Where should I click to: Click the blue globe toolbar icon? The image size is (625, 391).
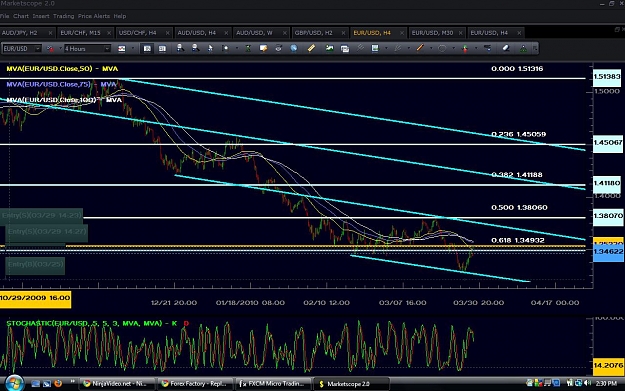[294, 48]
